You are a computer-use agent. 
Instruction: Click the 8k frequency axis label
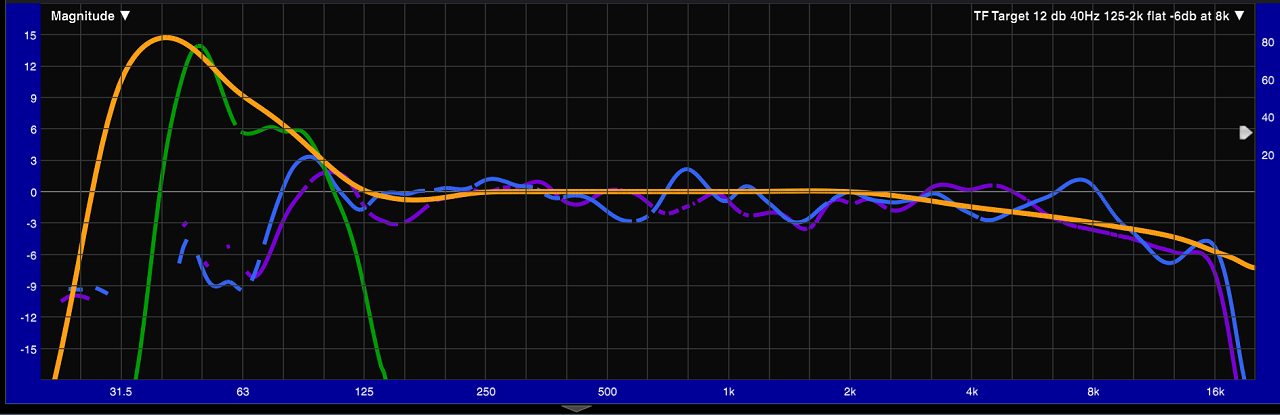pos(1093,391)
